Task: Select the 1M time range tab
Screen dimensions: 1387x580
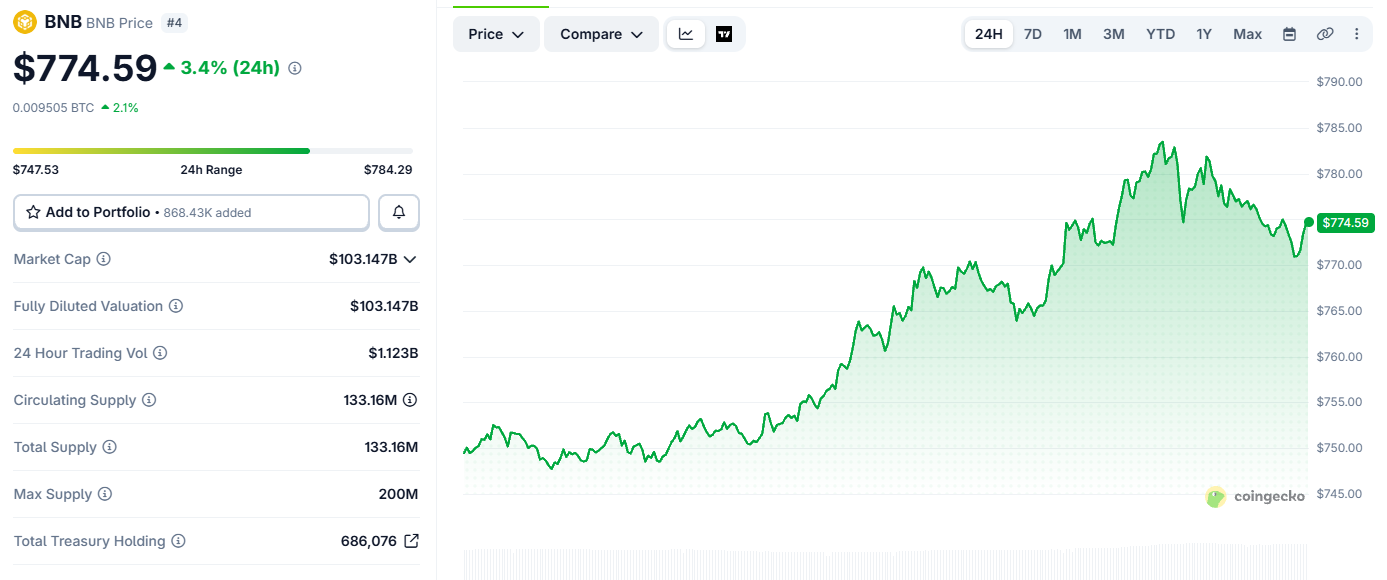Action: point(1072,34)
